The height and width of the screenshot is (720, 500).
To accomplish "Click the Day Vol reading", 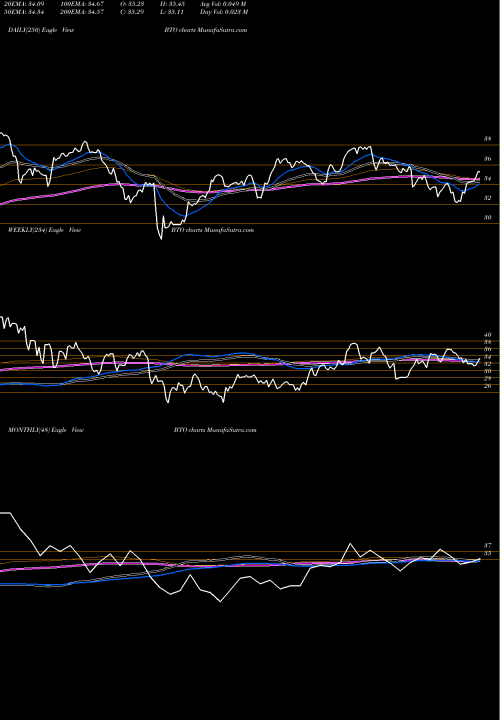I will [224, 12].
